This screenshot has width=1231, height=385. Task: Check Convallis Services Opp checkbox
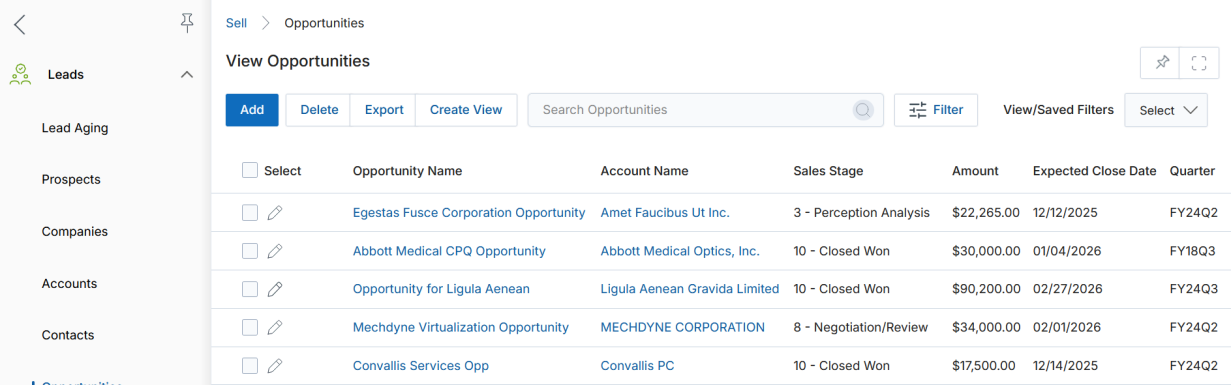click(250, 366)
